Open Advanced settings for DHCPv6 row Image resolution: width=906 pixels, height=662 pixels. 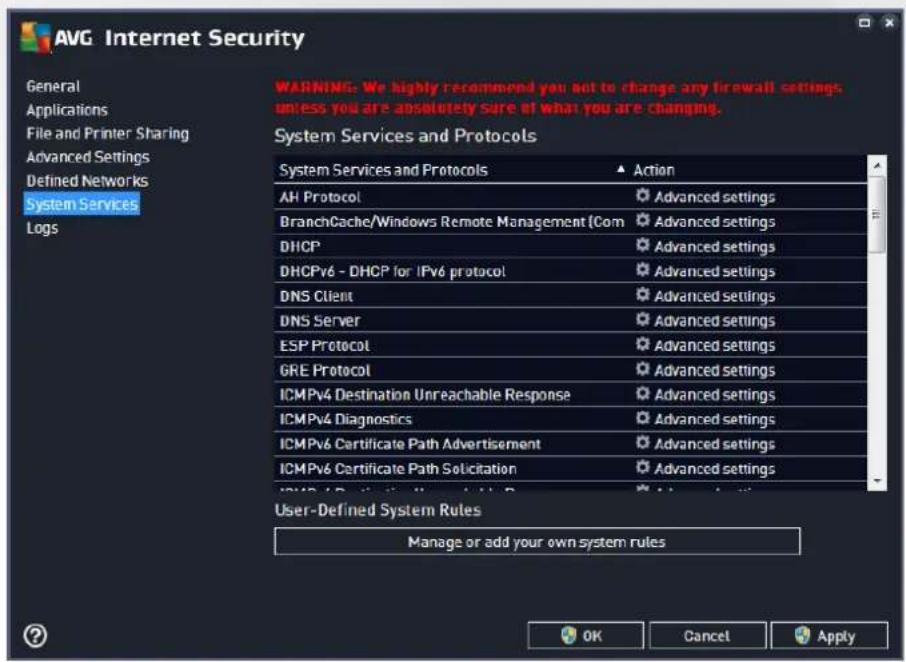[714, 272]
